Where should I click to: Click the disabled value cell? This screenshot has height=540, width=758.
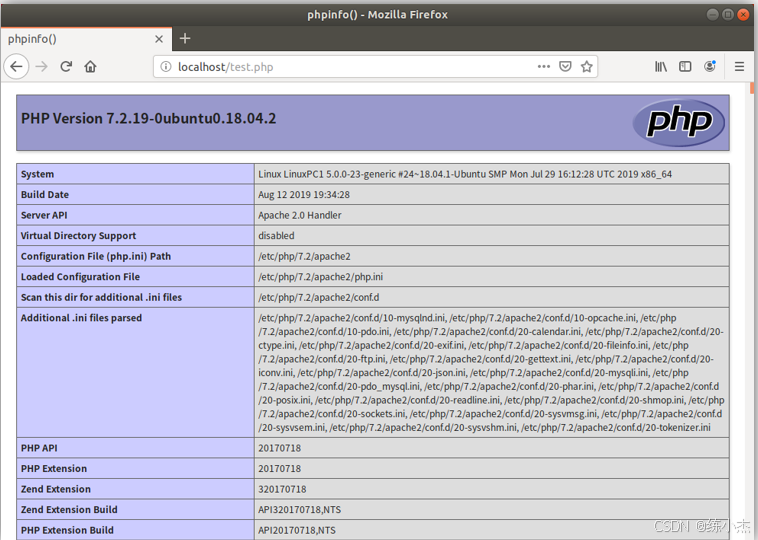point(276,235)
